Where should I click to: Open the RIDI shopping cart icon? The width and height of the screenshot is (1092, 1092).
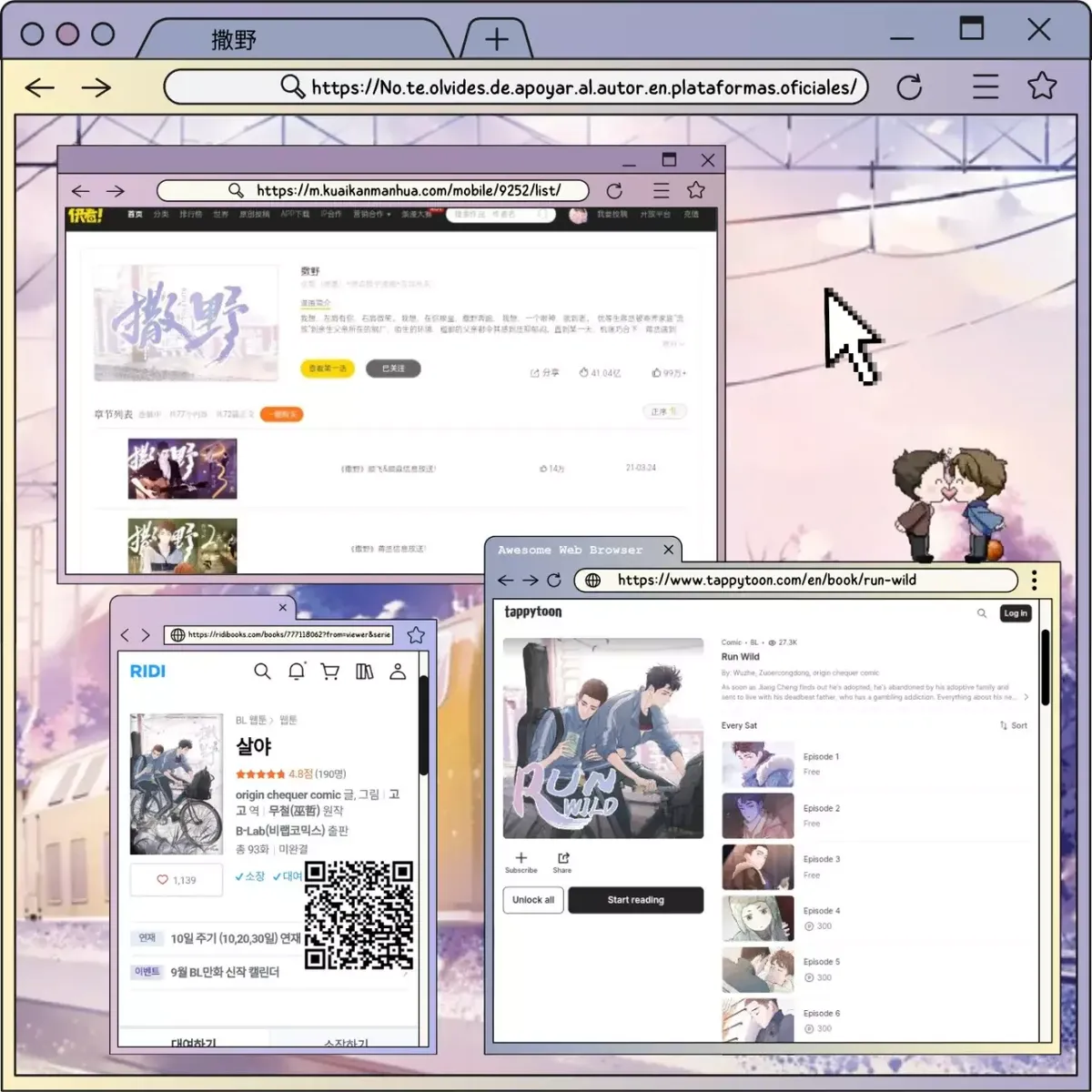[330, 672]
